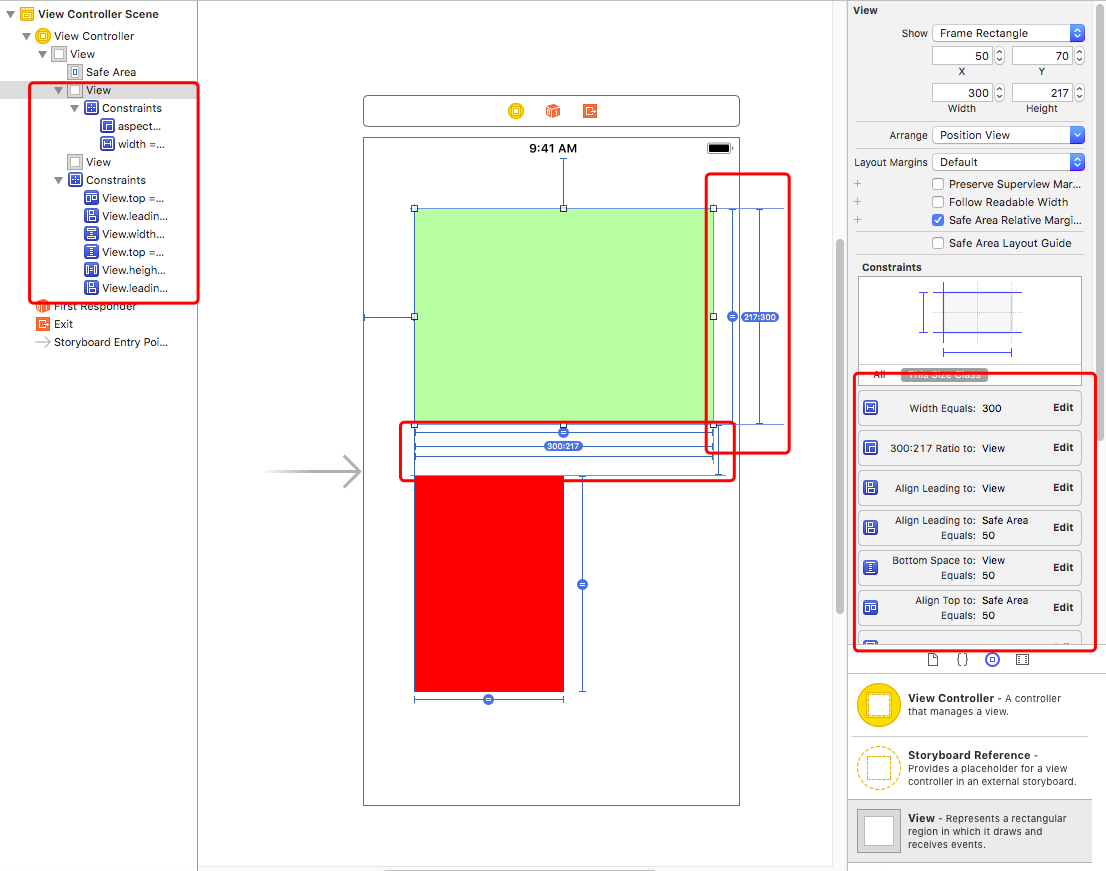
Task: Click orange First Responder cube in scene dock
Action: point(553,111)
